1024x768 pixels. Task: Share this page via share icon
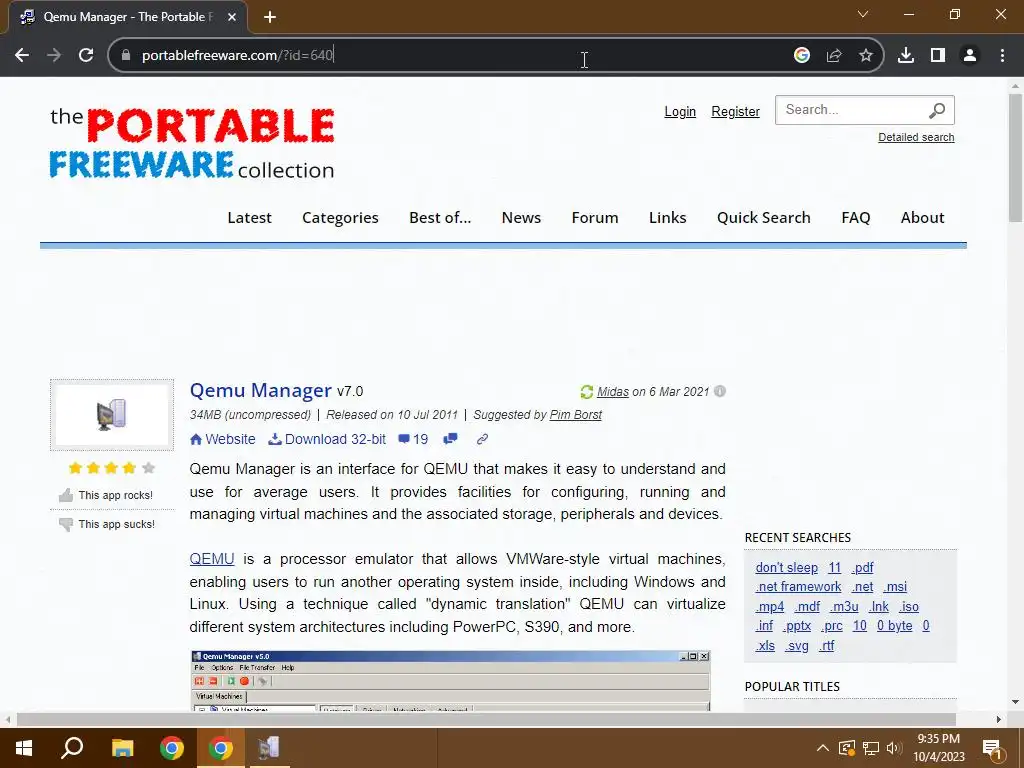834,56
